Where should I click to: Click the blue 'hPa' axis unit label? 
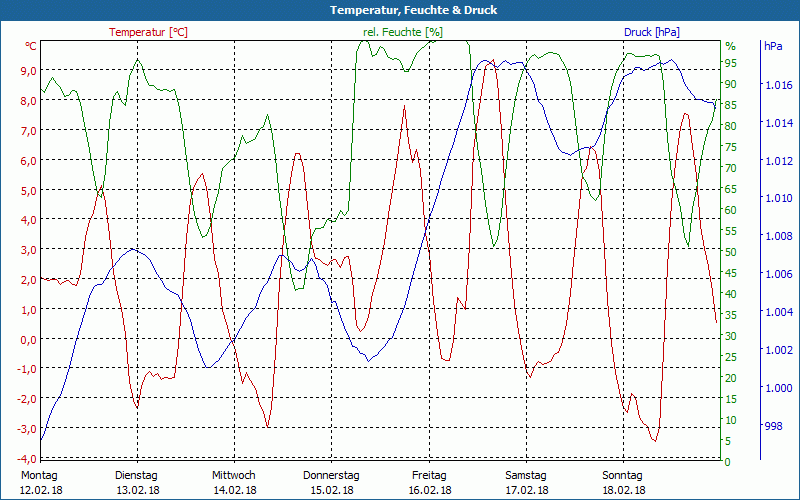(x=773, y=46)
